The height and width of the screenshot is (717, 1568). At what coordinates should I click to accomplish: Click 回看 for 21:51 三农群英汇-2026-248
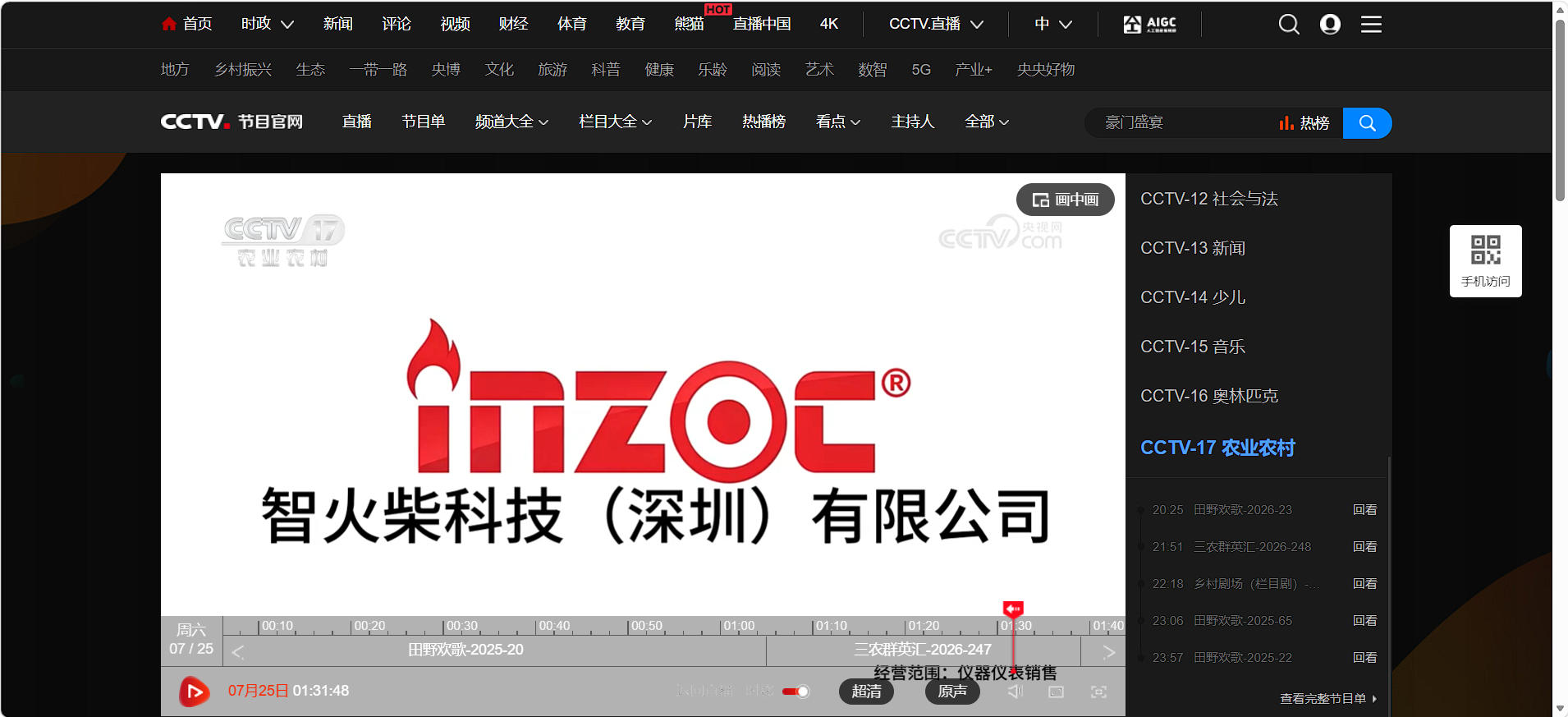(1364, 547)
